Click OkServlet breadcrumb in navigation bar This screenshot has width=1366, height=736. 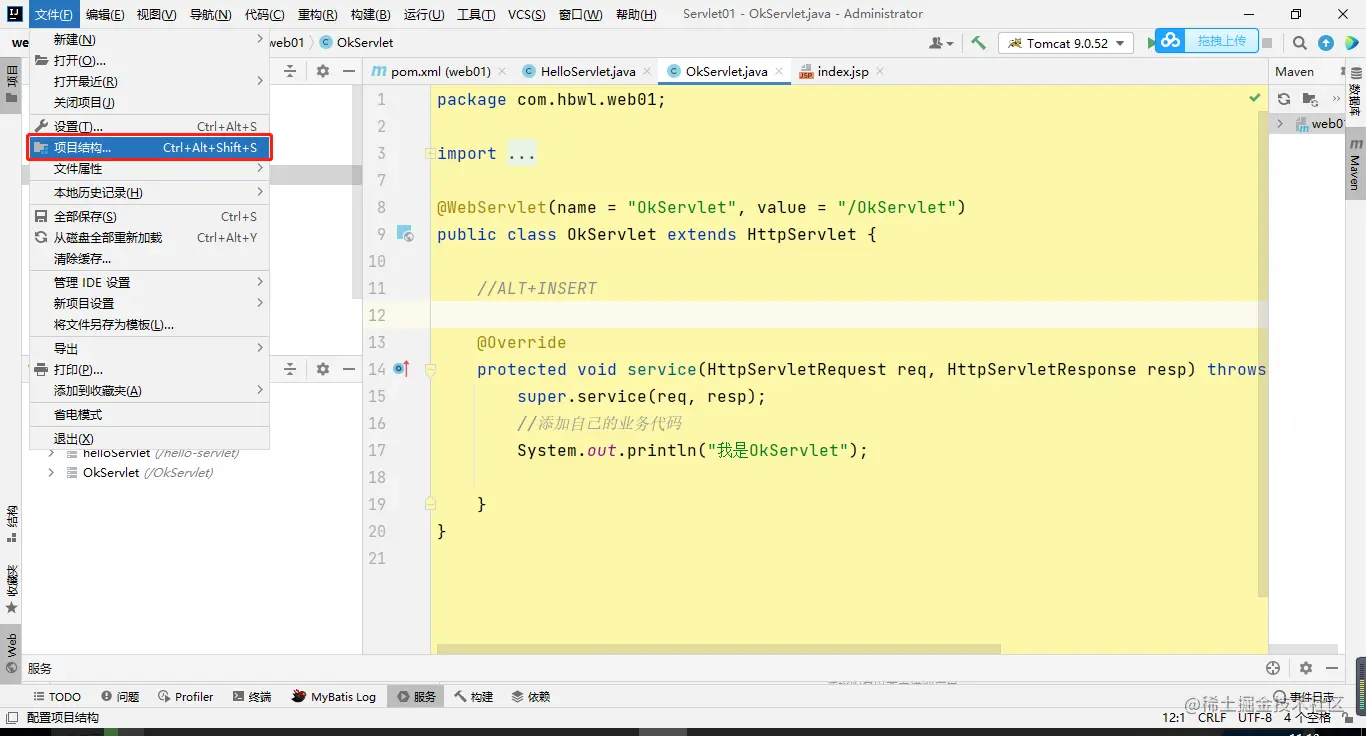[357, 43]
